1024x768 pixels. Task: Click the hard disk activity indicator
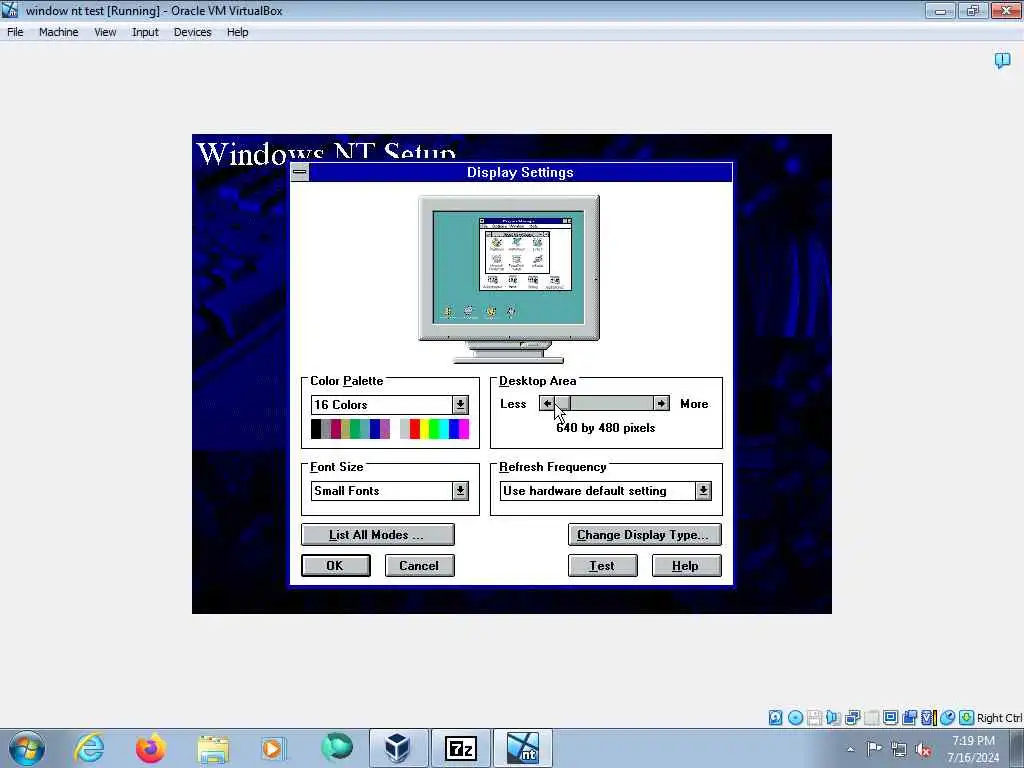tap(775, 718)
